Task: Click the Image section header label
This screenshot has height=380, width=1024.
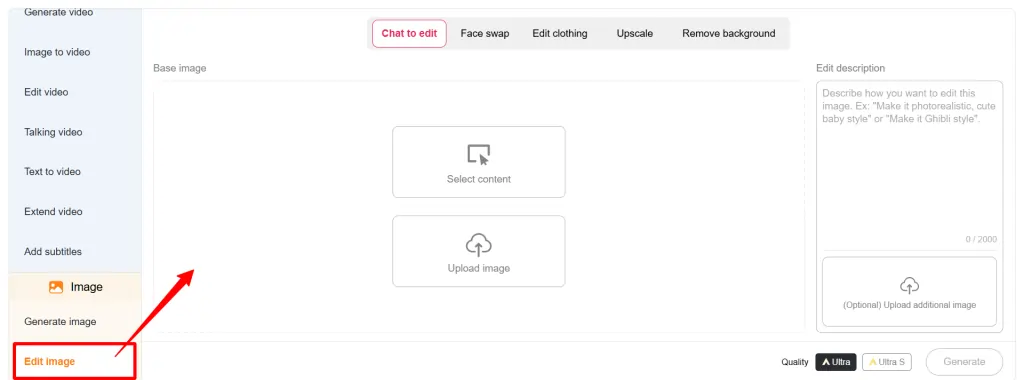Action: [87, 287]
